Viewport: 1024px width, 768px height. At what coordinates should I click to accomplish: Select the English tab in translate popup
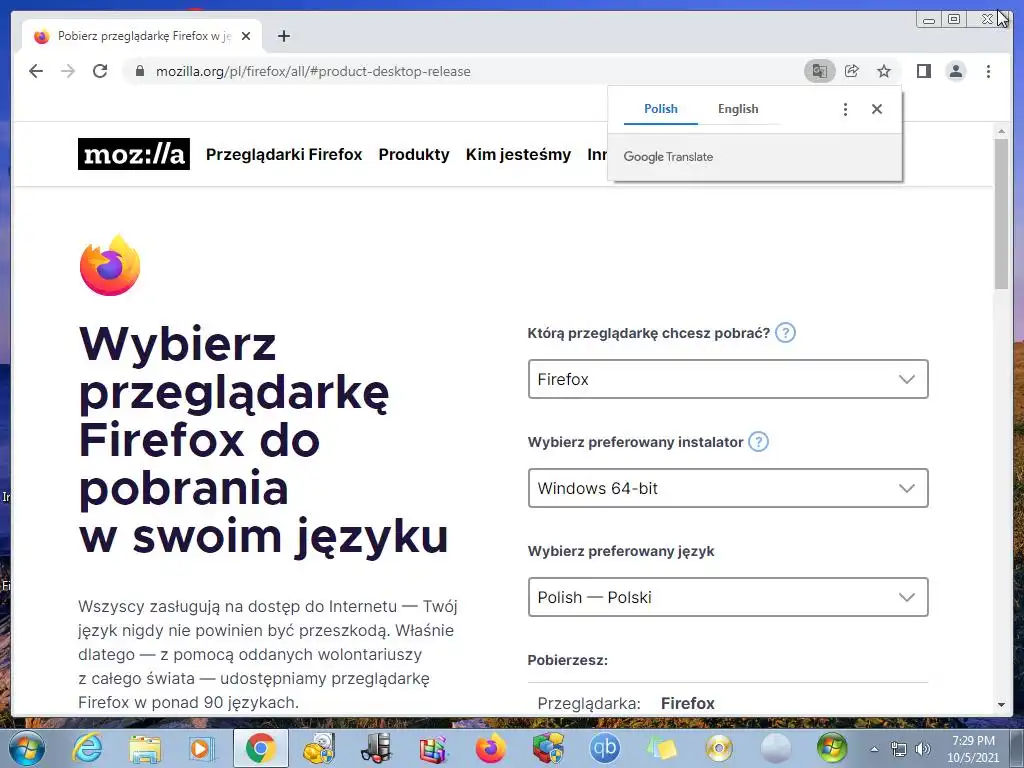coord(738,109)
